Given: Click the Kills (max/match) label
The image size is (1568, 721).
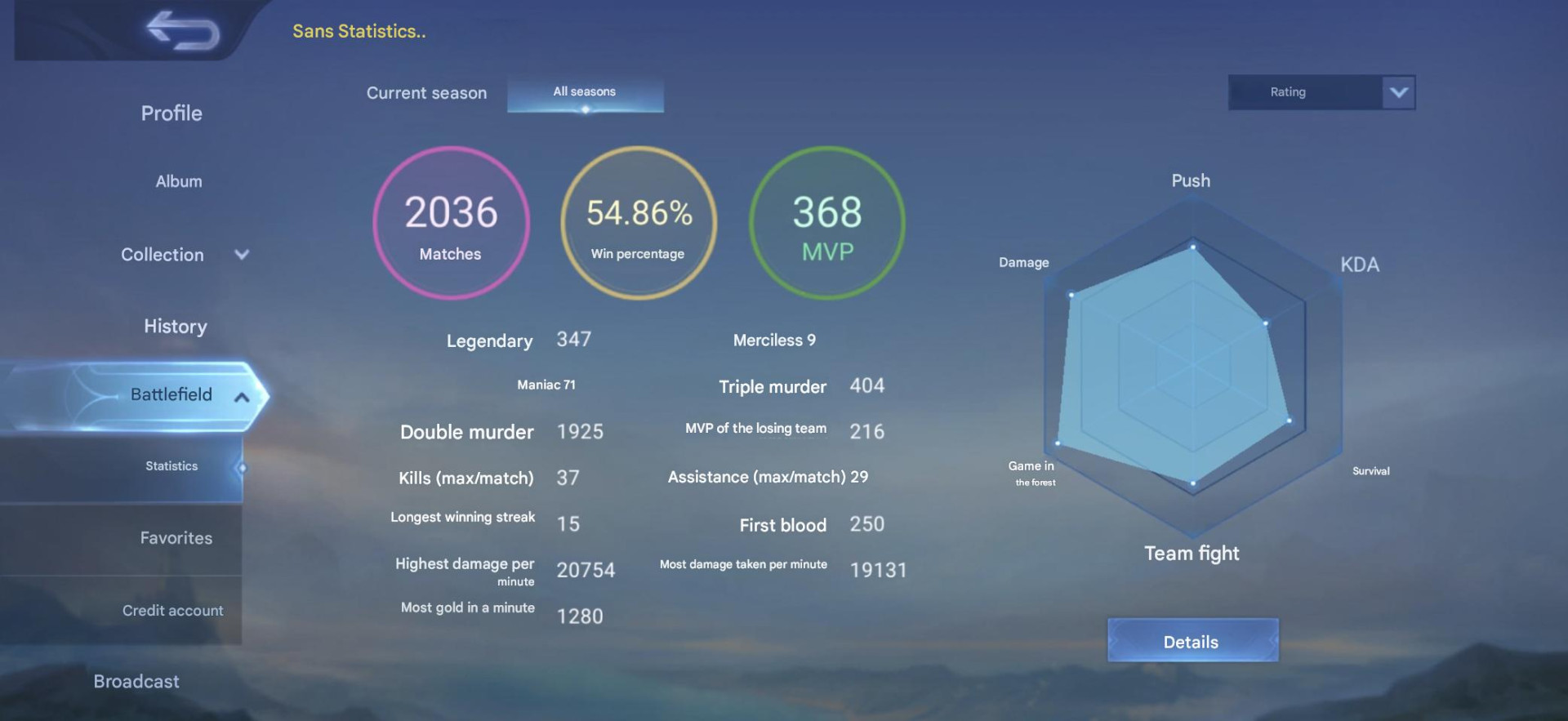Looking at the screenshot, I should point(465,478).
